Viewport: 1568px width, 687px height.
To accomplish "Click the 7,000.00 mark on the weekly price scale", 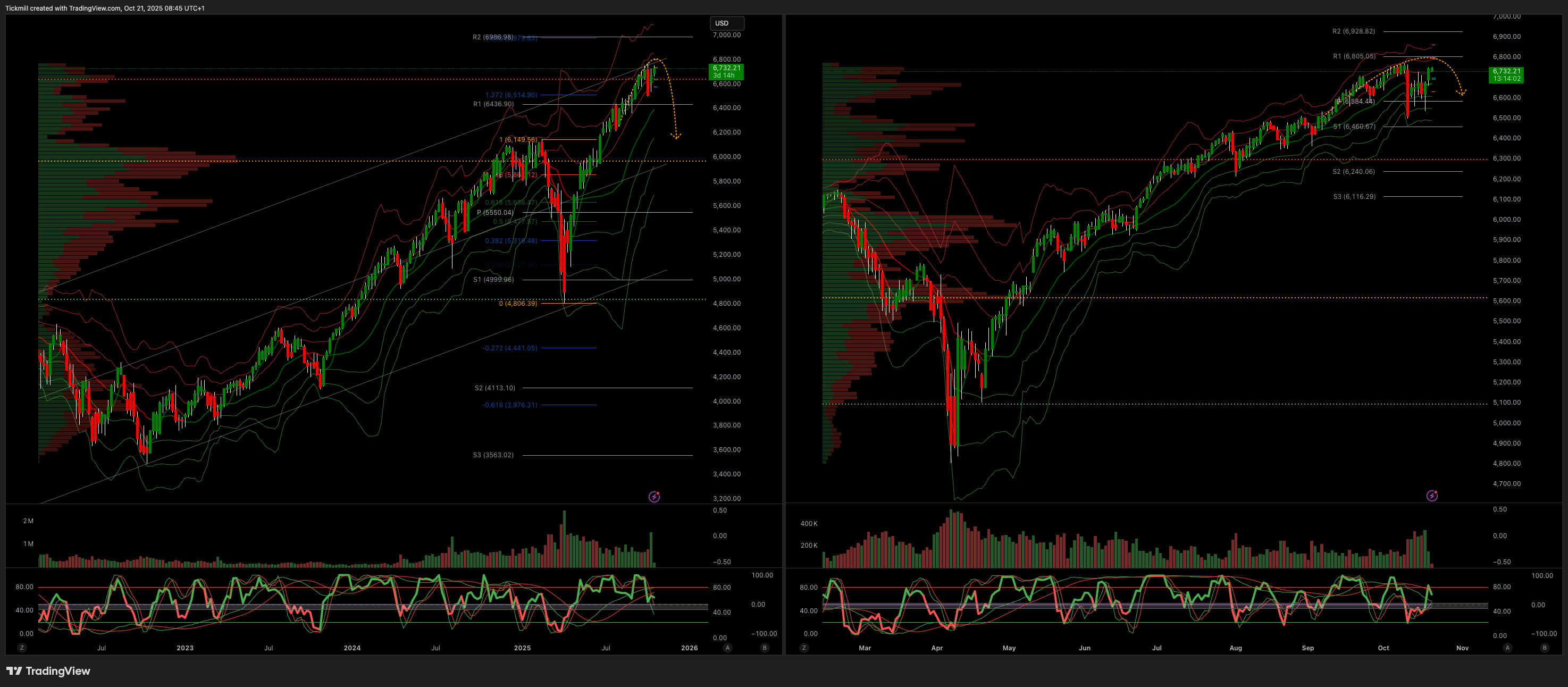I will 727,35.
